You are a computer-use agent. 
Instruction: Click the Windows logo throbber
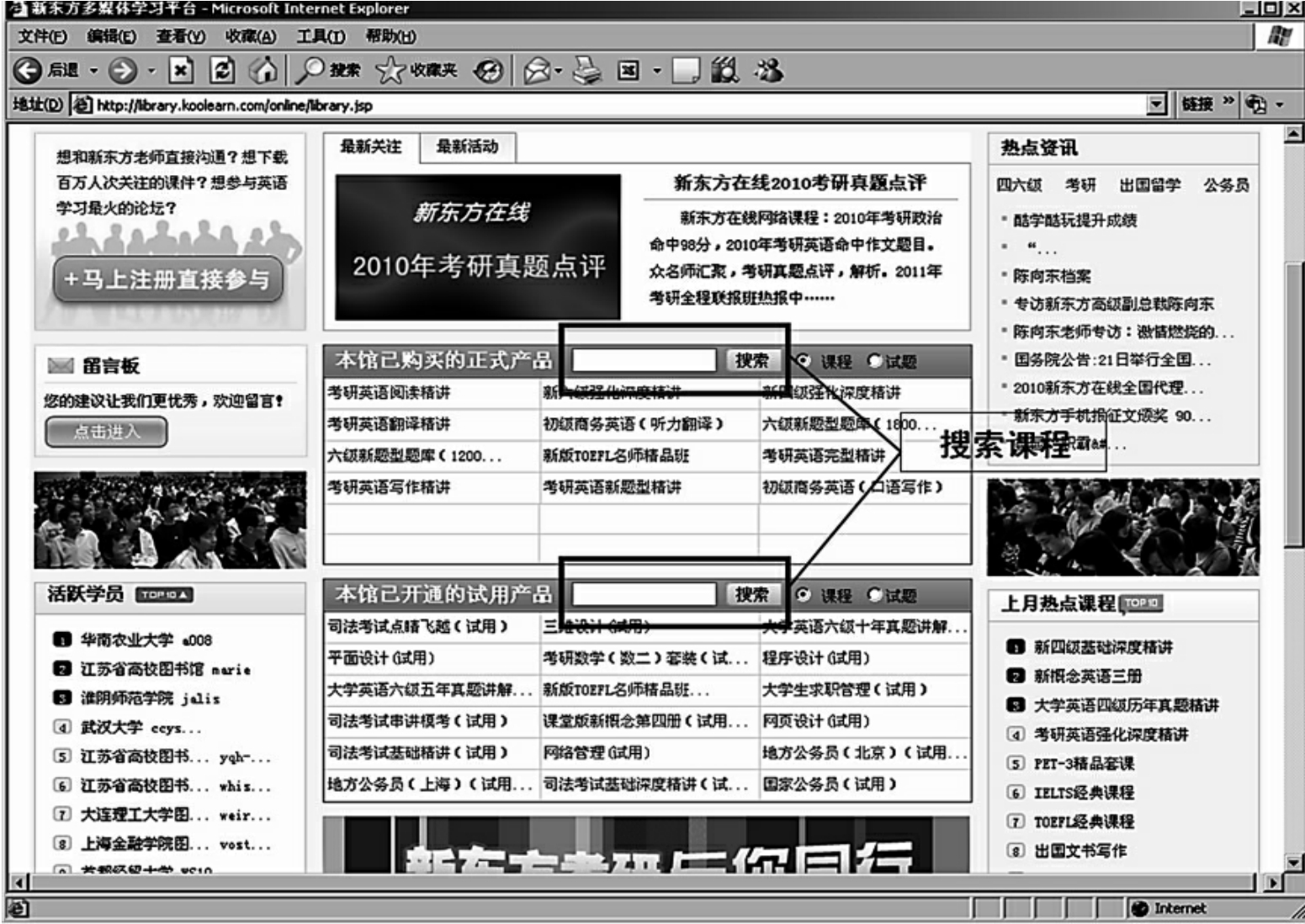1279,36
